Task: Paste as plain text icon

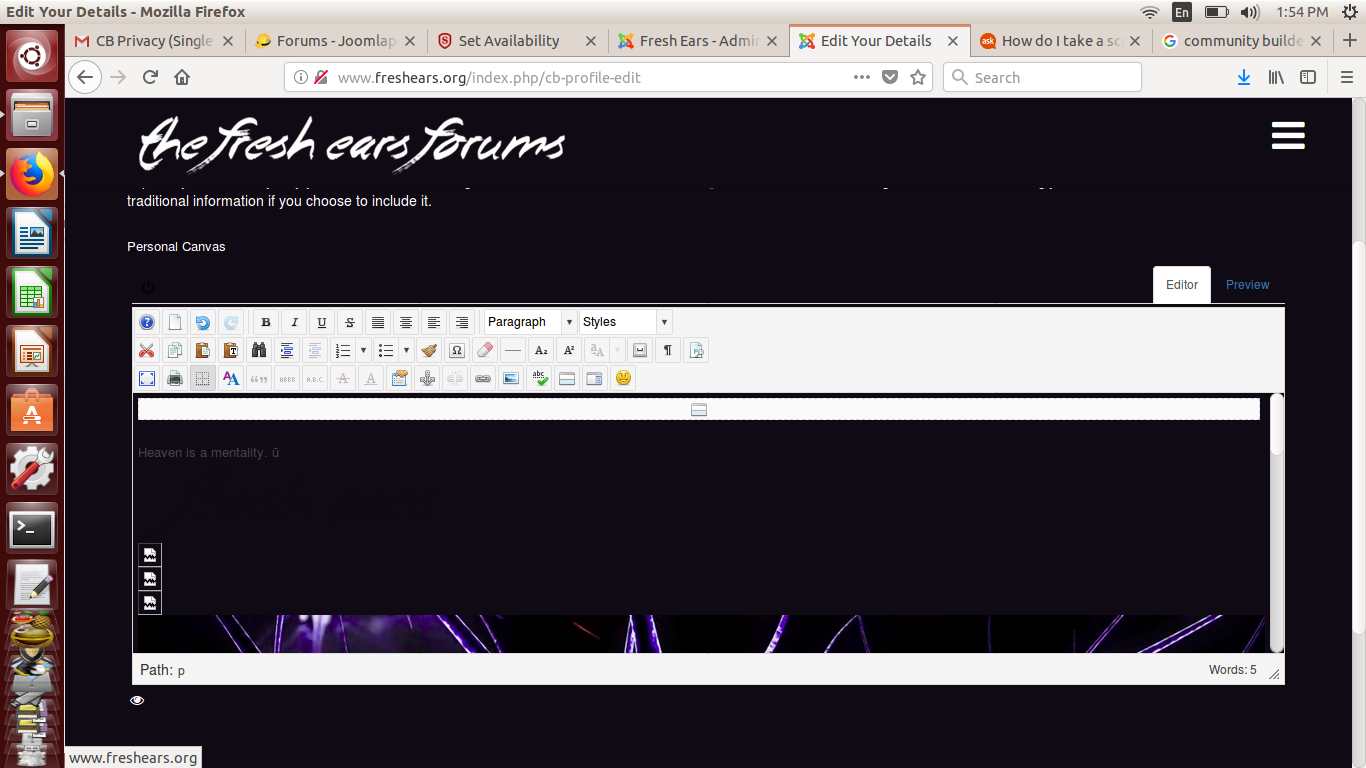Action: click(231, 350)
